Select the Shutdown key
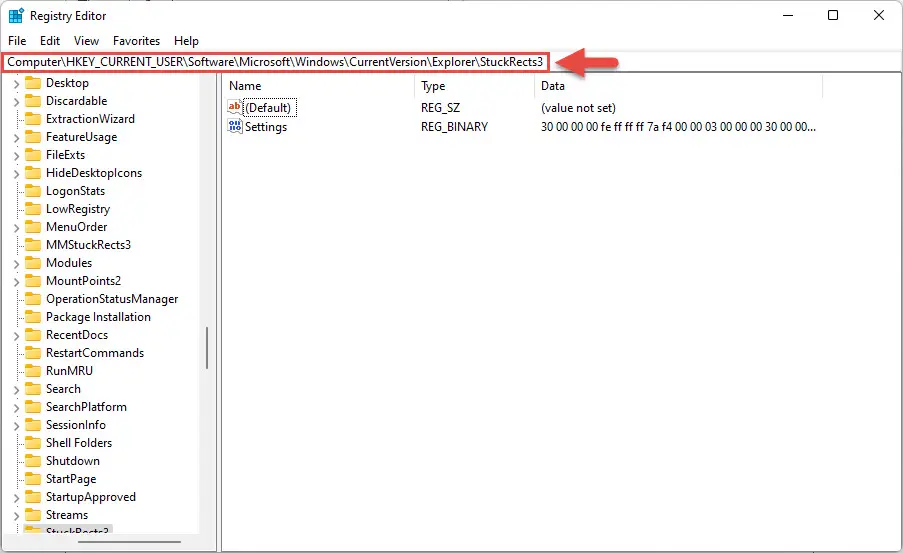Viewport: 903px width, 553px height. [x=73, y=461]
